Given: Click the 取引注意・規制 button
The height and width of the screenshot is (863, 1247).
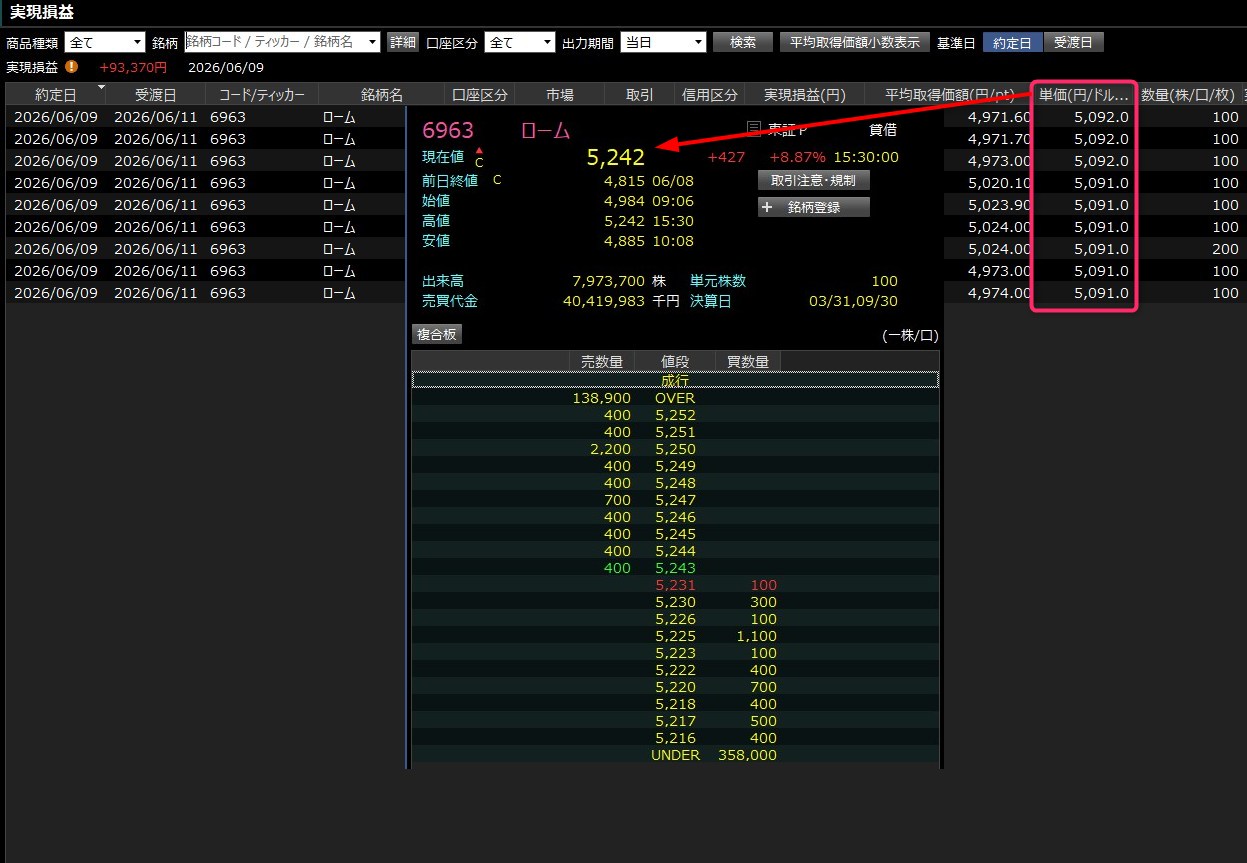Looking at the screenshot, I should tap(814, 180).
